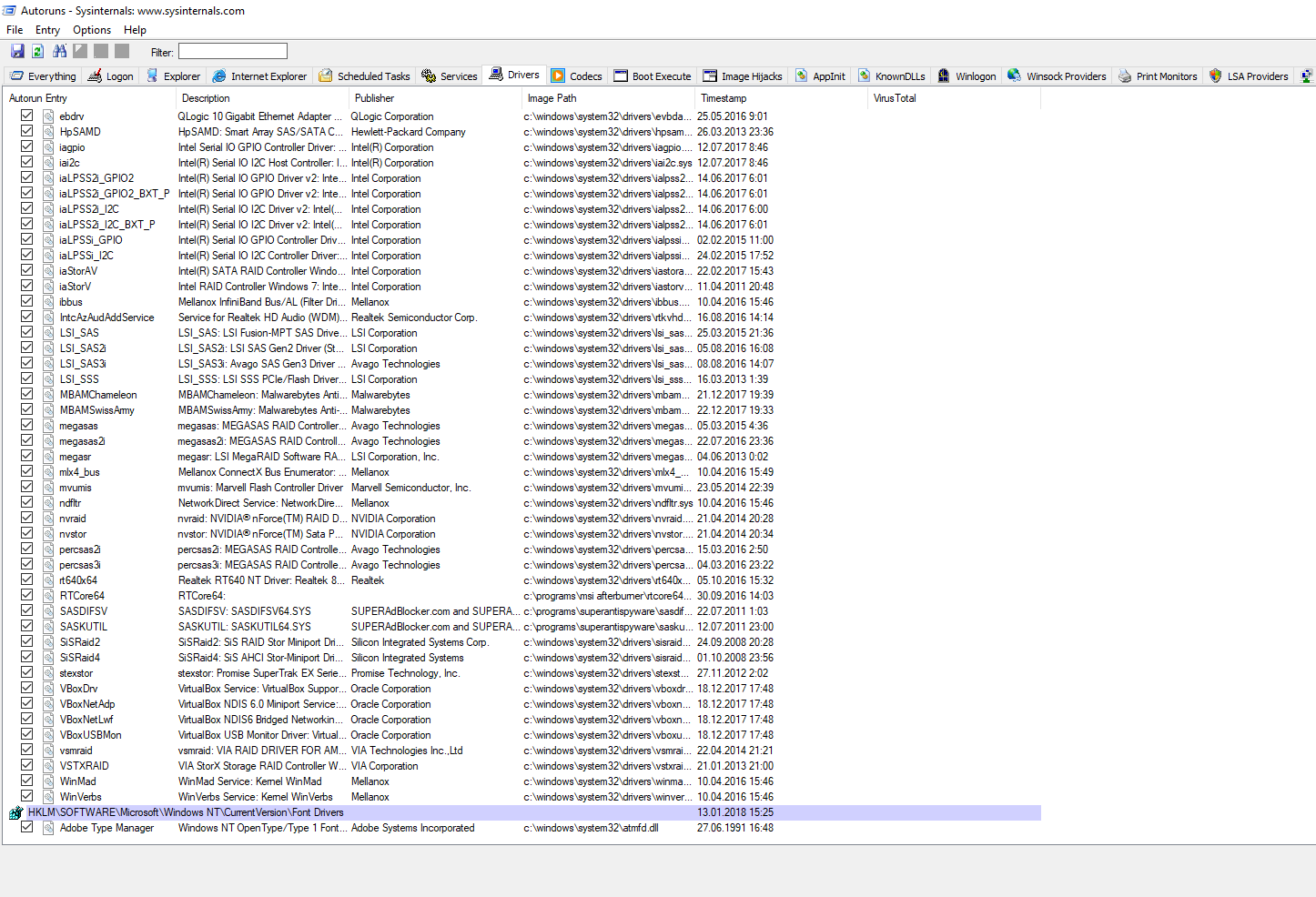Screen dimensions: 1316x897
Task: Click the timestamp 27.06.1991 16:48
Action: pyautogui.click(x=735, y=828)
